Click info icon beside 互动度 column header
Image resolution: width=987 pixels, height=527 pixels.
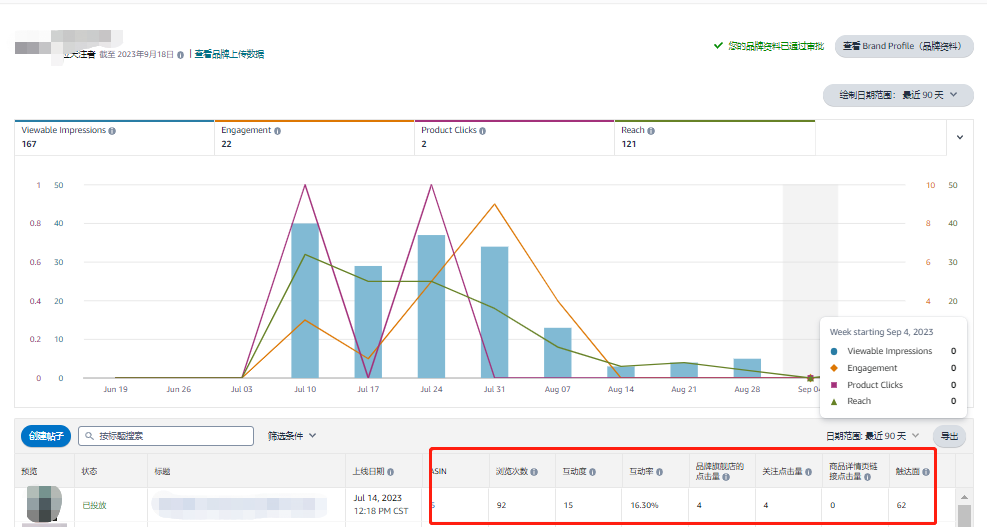pos(592,472)
